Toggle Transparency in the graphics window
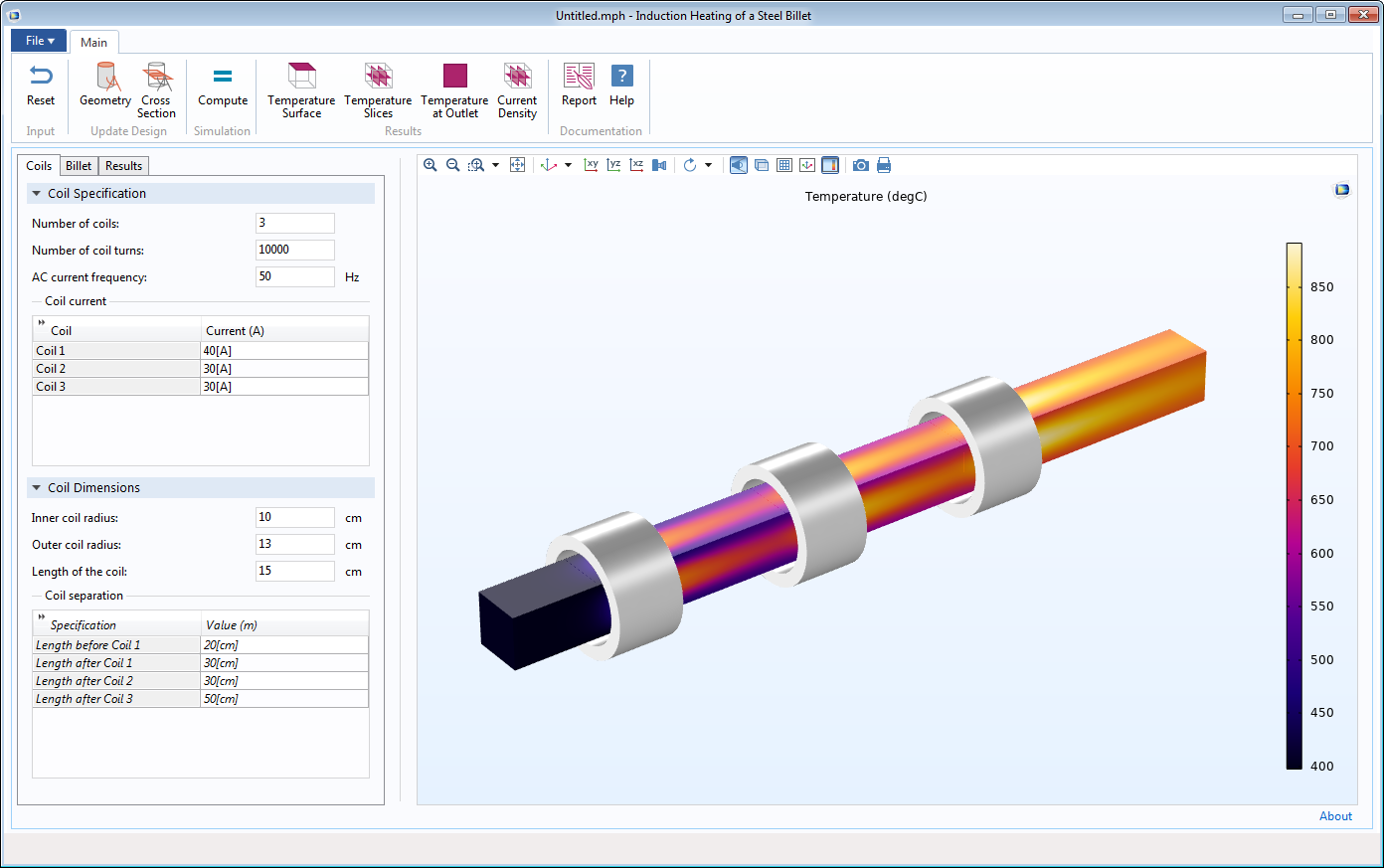The width and height of the screenshot is (1384, 868). click(x=761, y=164)
